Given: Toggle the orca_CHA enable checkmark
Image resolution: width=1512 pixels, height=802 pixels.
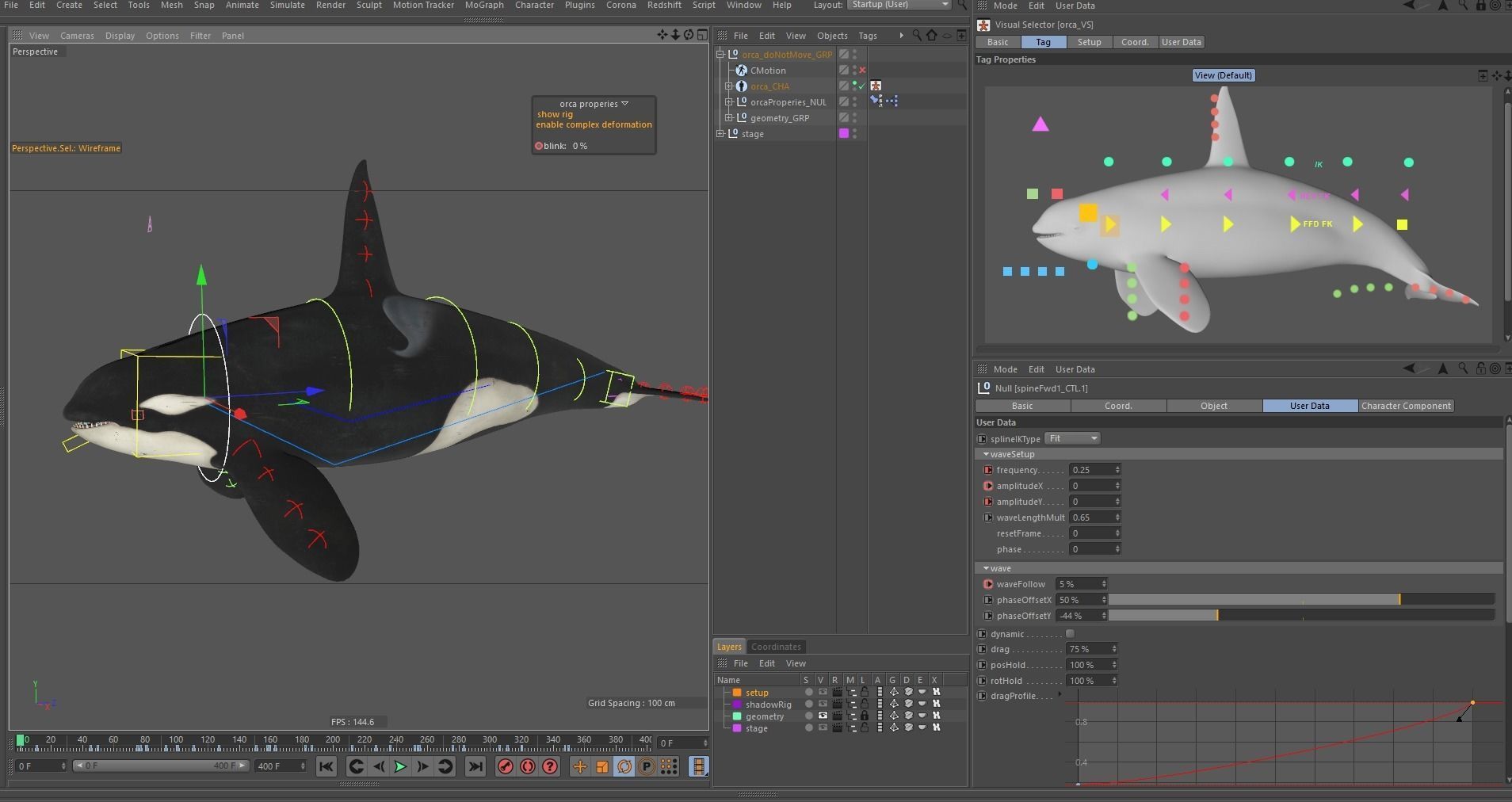Looking at the screenshot, I should [x=862, y=86].
